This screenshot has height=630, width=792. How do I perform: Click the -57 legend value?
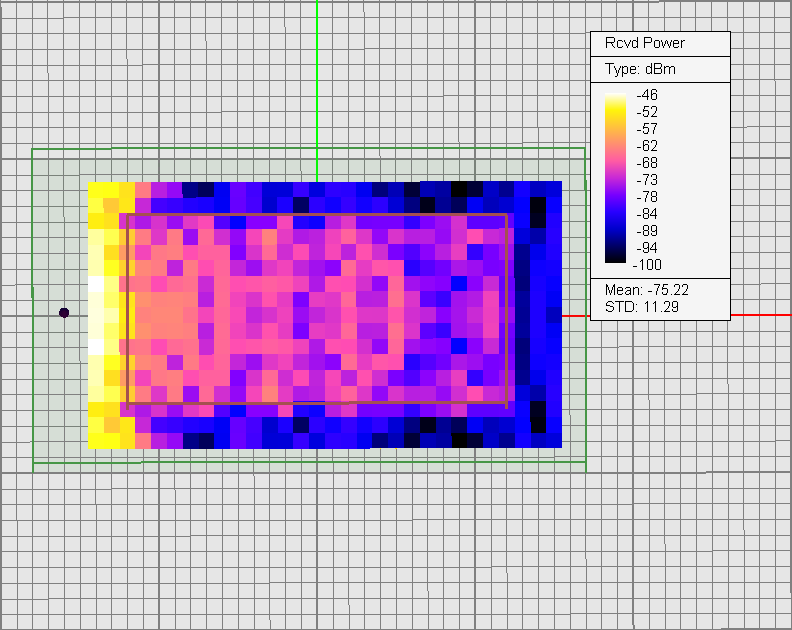pyautogui.click(x=647, y=129)
